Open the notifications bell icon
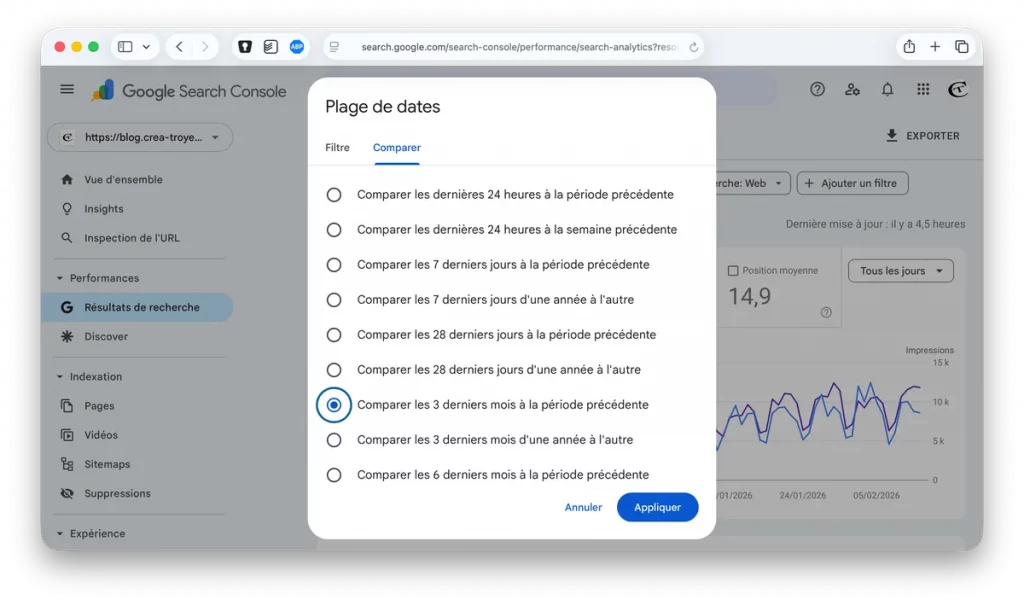This screenshot has height=605, width=1024. pos(887,89)
